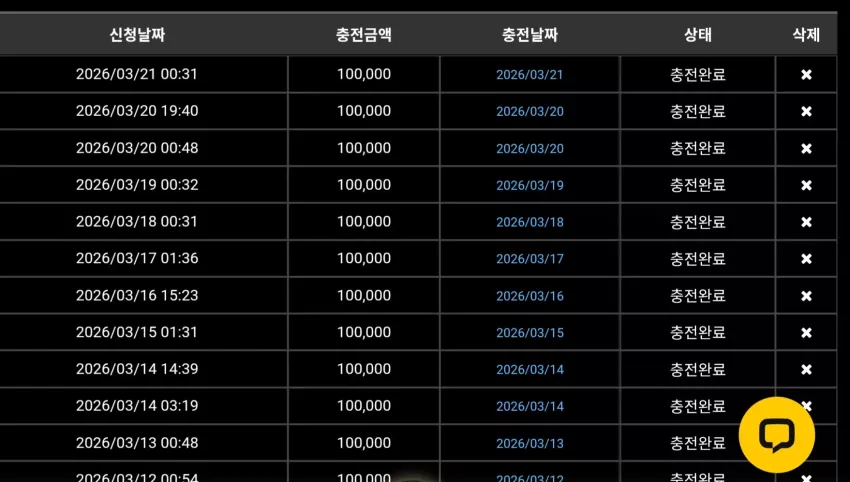
Task: Open the 2026/03/21 charge date link
Action: pos(530,75)
